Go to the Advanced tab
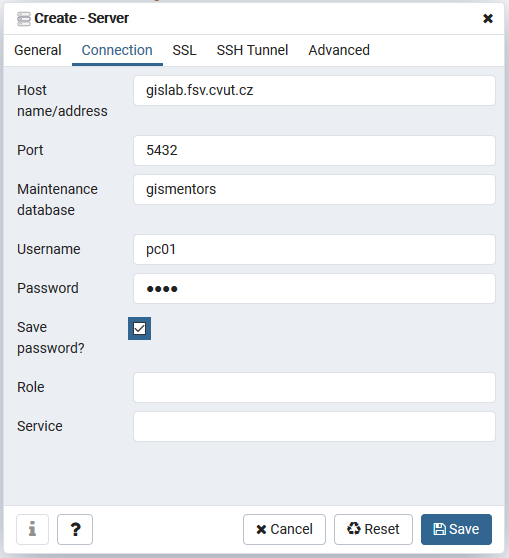The width and height of the screenshot is (509, 558). [339, 50]
